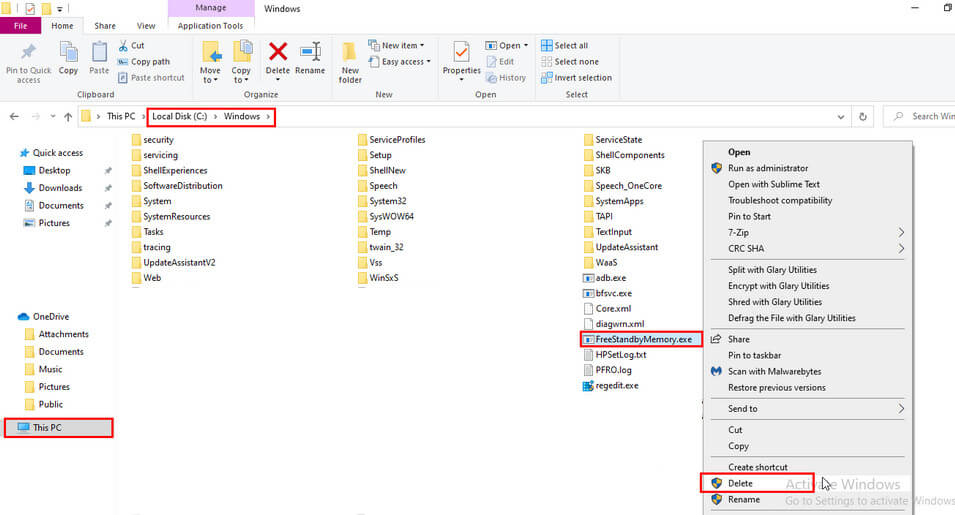Choose Troubleshoot compatibility
Screen dimensions: 955x515
pos(780,200)
